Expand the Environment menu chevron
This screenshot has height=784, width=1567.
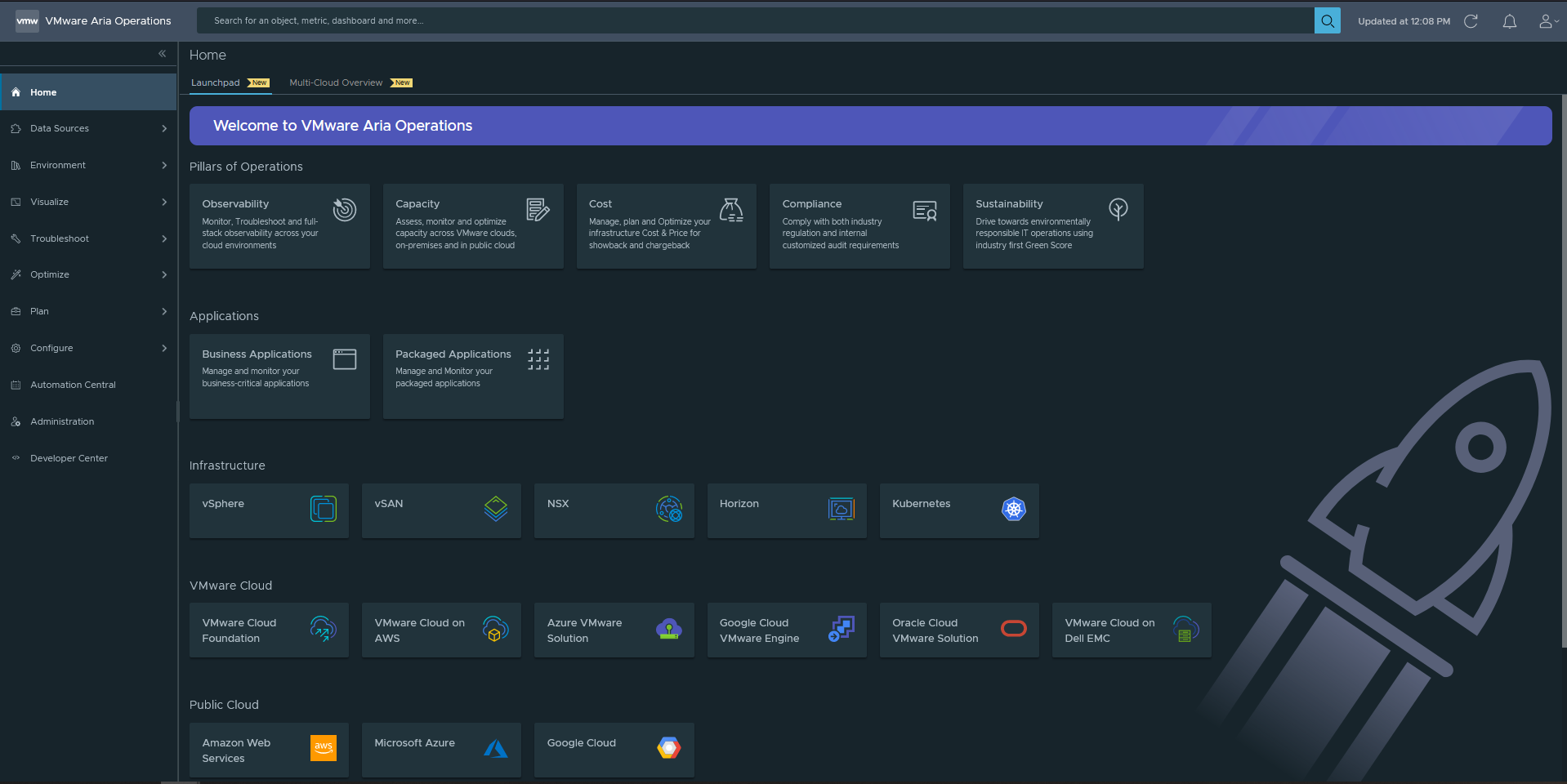coord(164,165)
